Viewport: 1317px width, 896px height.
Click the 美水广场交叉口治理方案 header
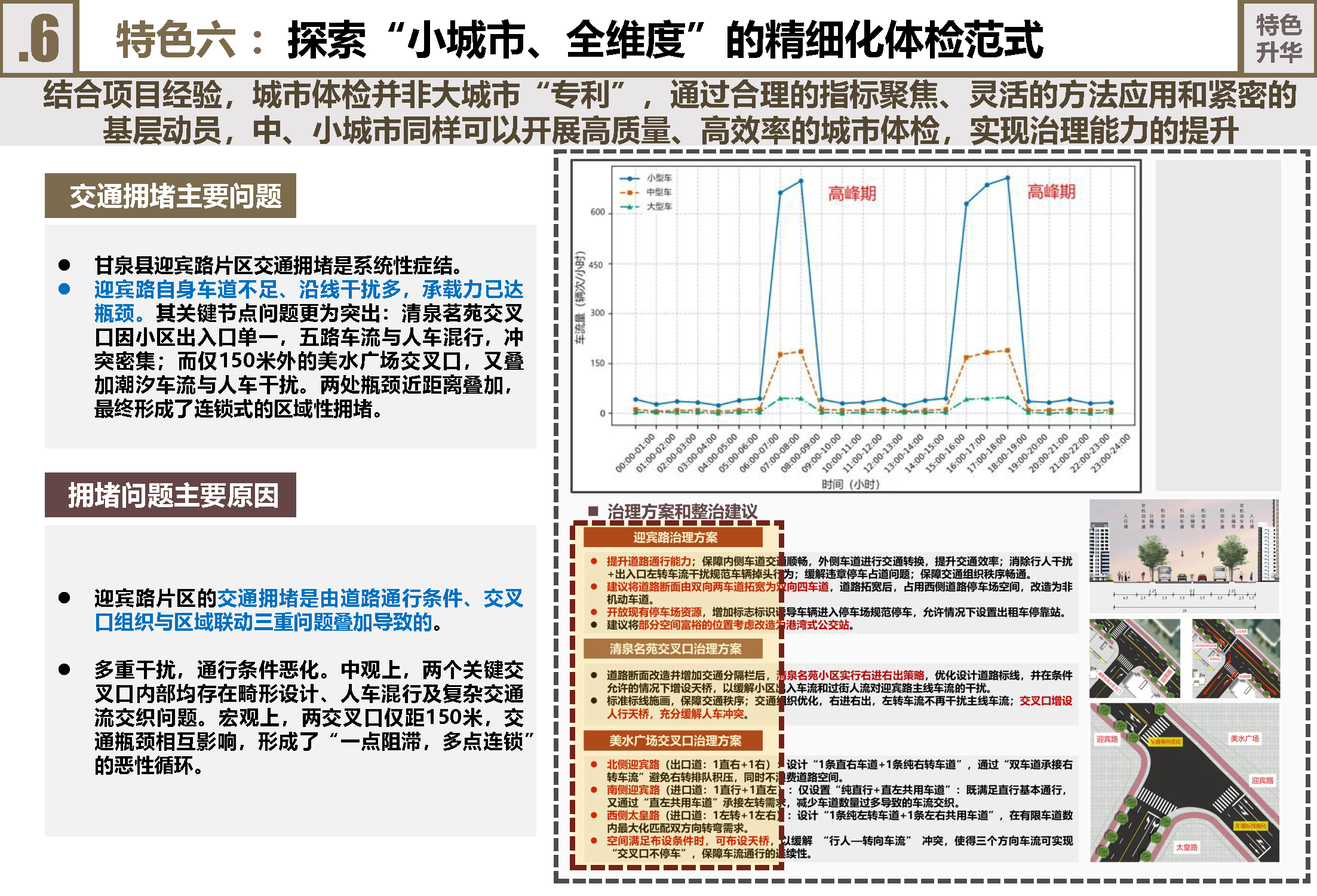tap(674, 741)
